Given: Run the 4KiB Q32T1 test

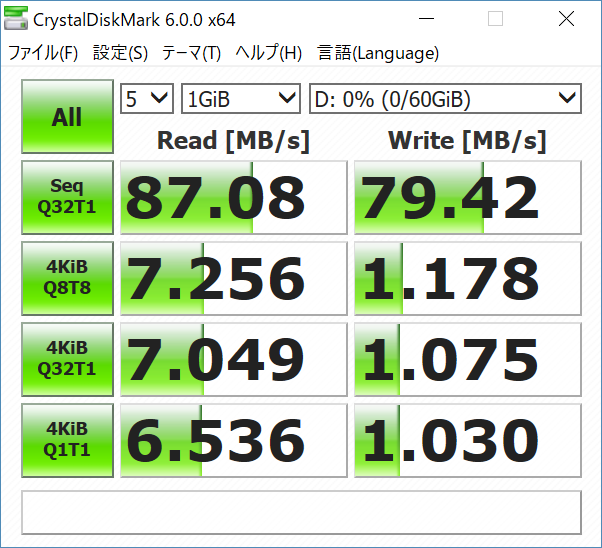Looking at the screenshot, I should click(67, 360).
